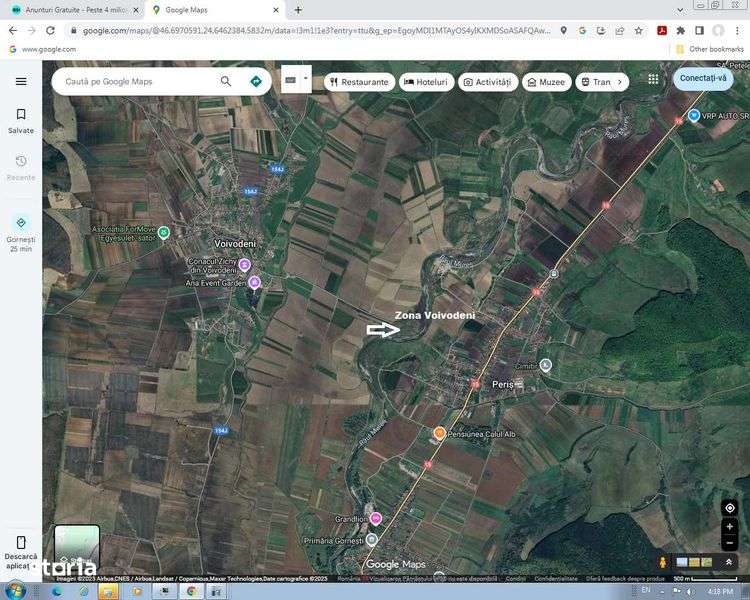This screenshot has height=600, width=750.
Task: Click the VRP AUTO SRL blue marker
Action: (x=694, y=115)
